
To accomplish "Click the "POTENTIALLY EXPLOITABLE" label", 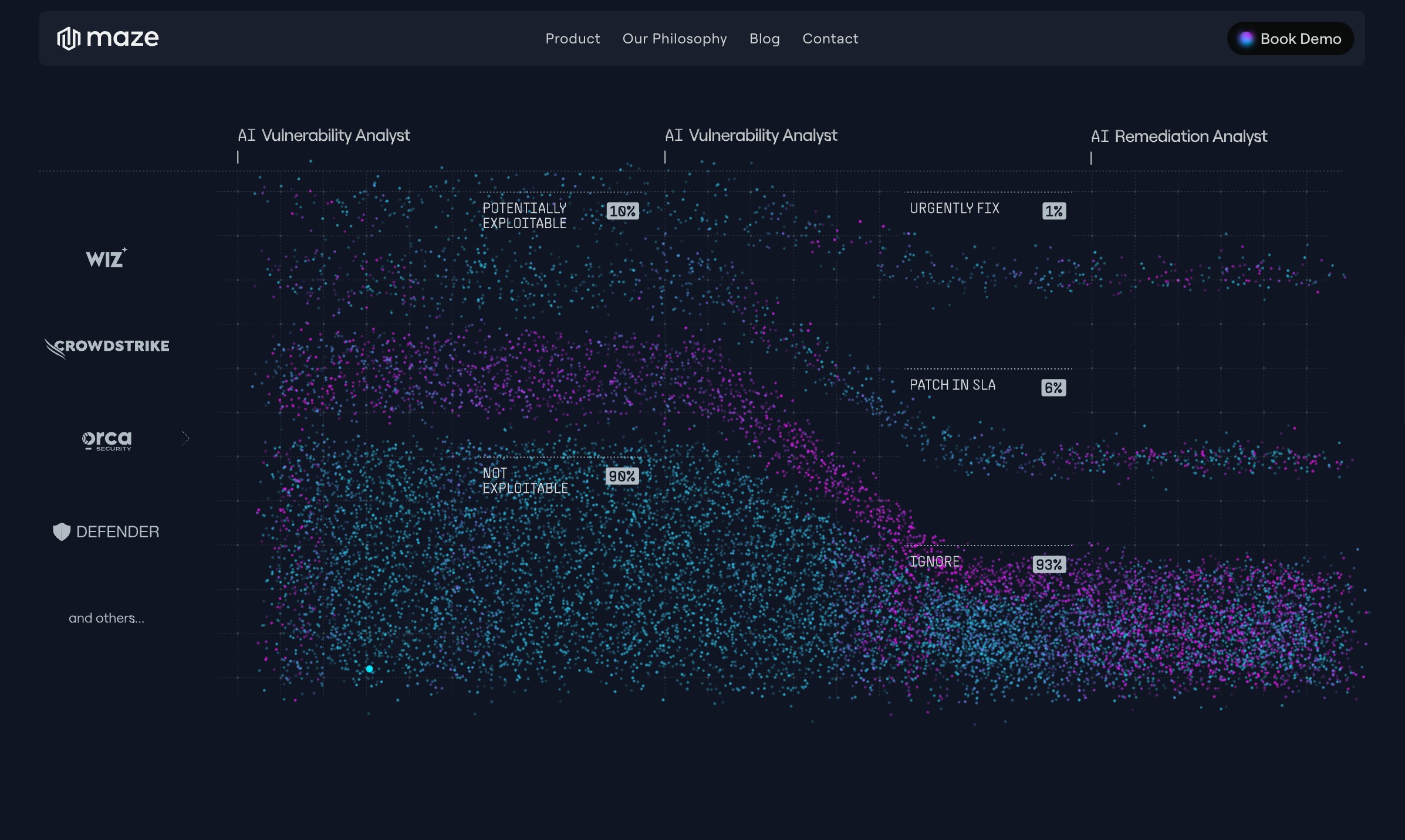I will [x=525, y=216].
